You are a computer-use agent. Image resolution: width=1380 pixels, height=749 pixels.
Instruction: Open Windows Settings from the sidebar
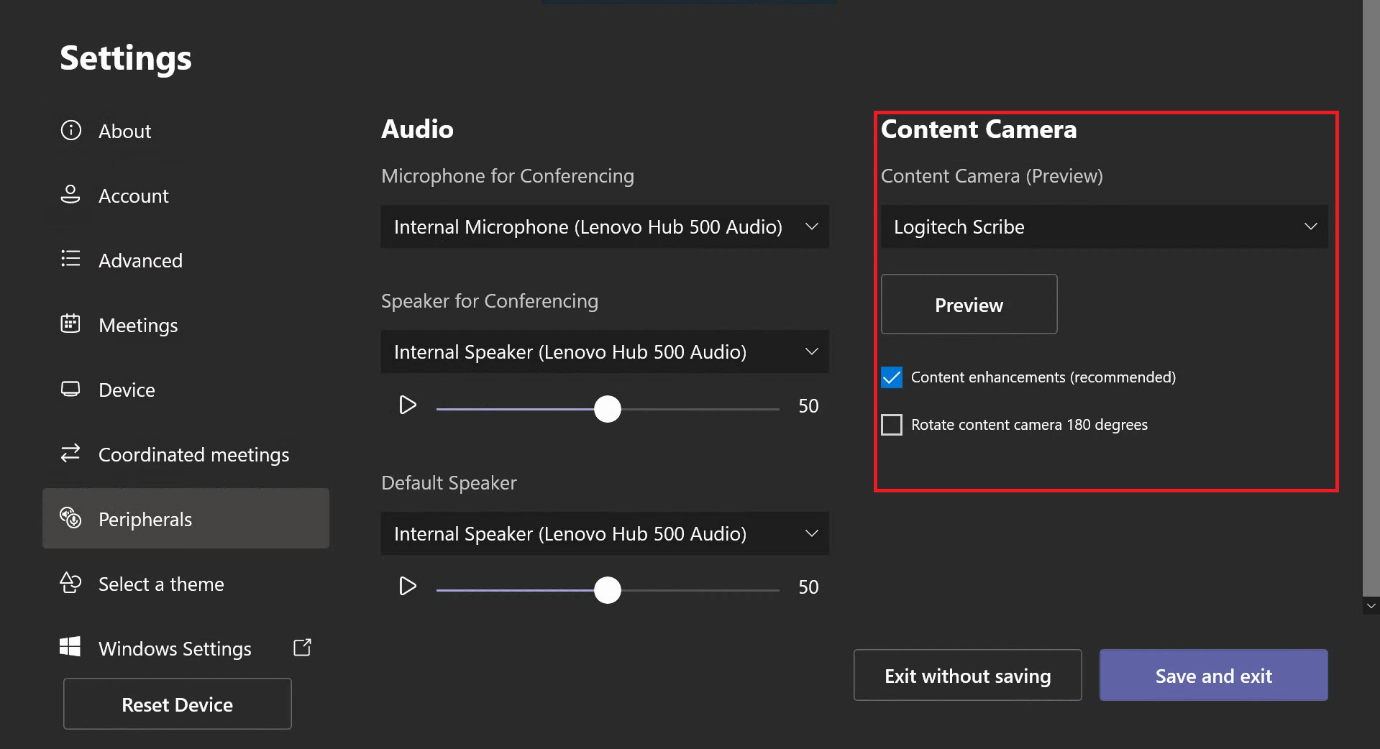pos(174,647)
